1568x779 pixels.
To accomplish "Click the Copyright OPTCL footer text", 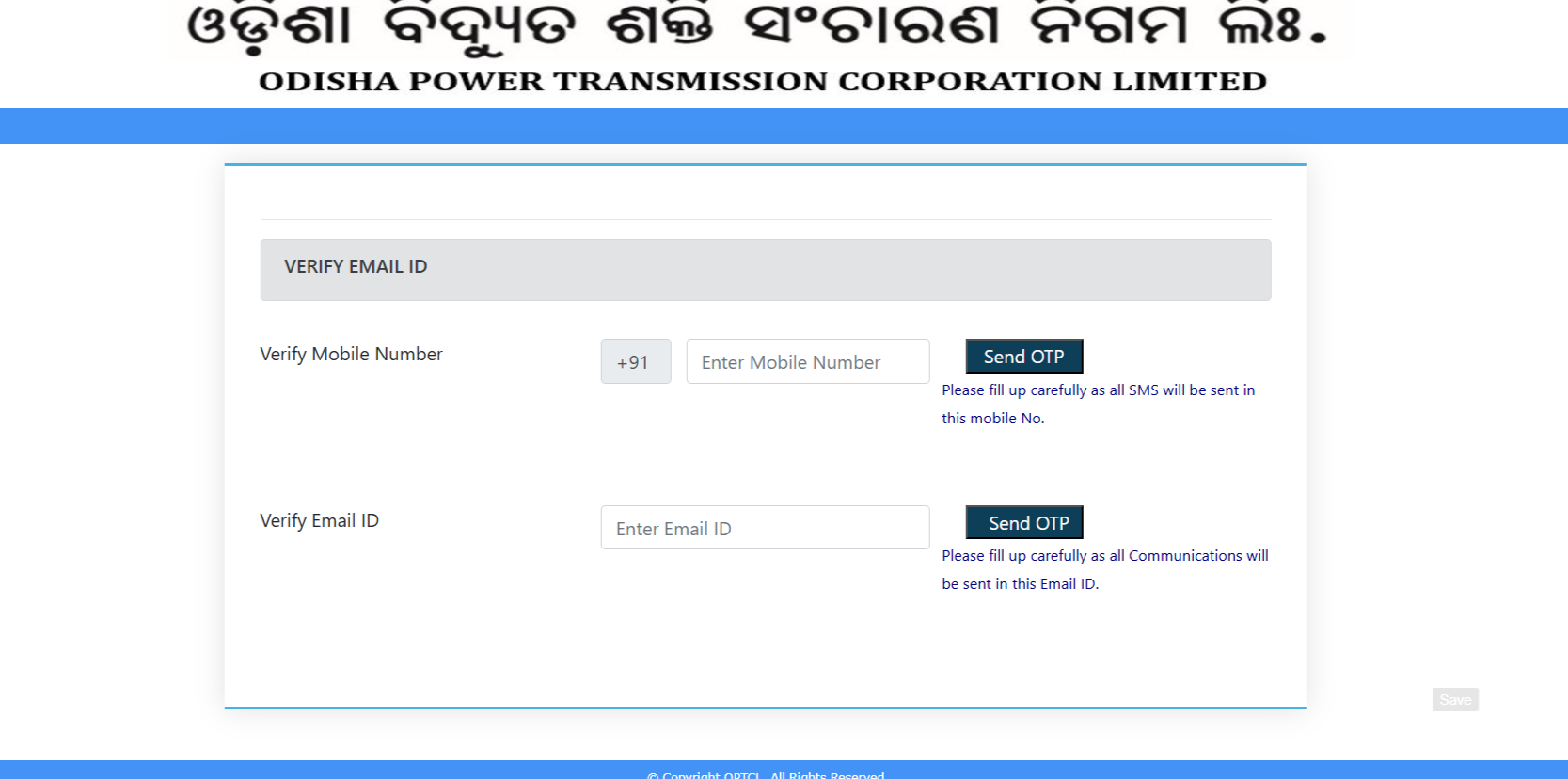I will tap(766, 773).
